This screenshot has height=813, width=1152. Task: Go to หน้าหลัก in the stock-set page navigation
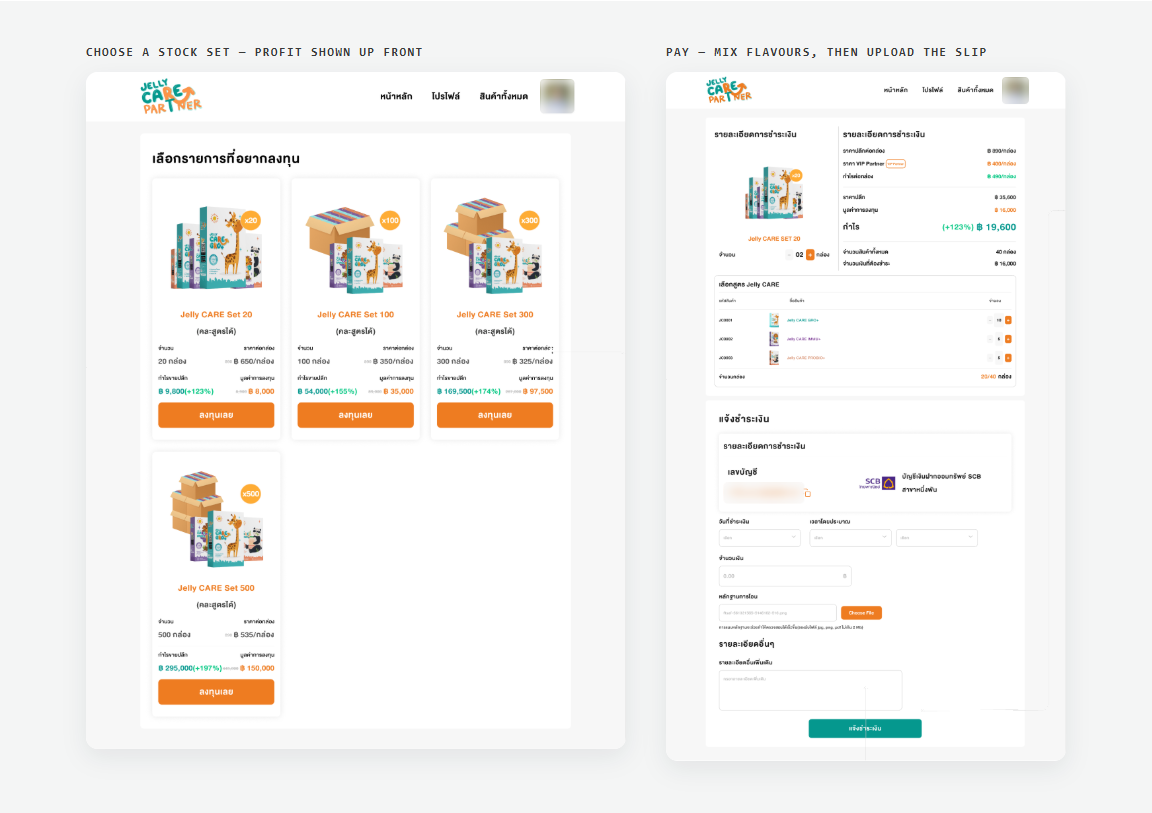click(x=396, y=96)
